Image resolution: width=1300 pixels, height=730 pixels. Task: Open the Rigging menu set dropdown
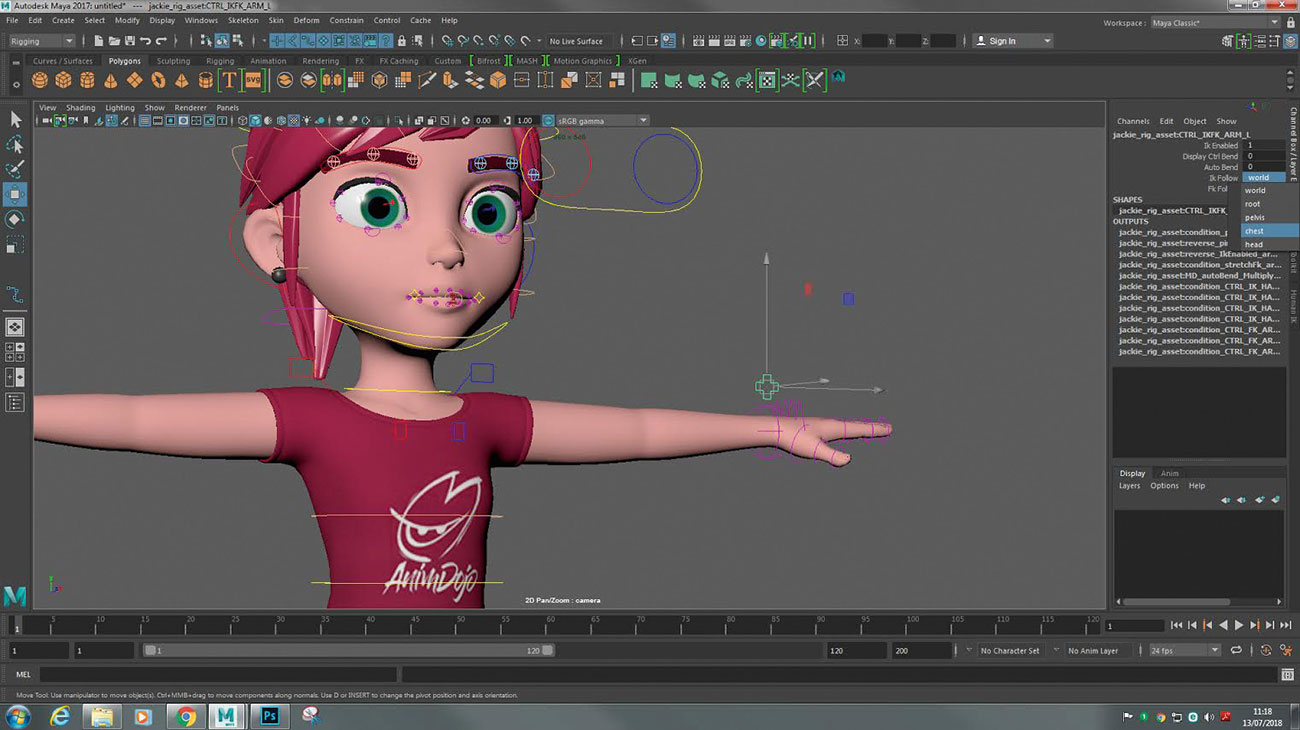(x=42, y=41)
